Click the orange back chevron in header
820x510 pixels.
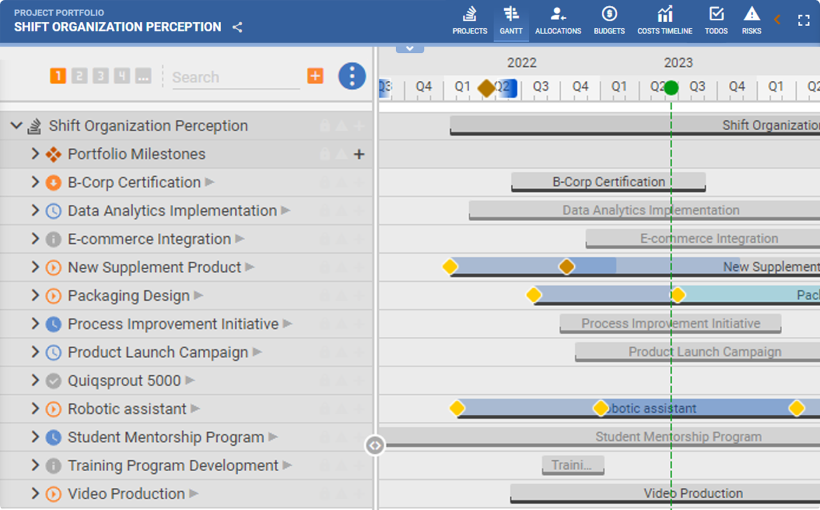click(x=778, y=20)
